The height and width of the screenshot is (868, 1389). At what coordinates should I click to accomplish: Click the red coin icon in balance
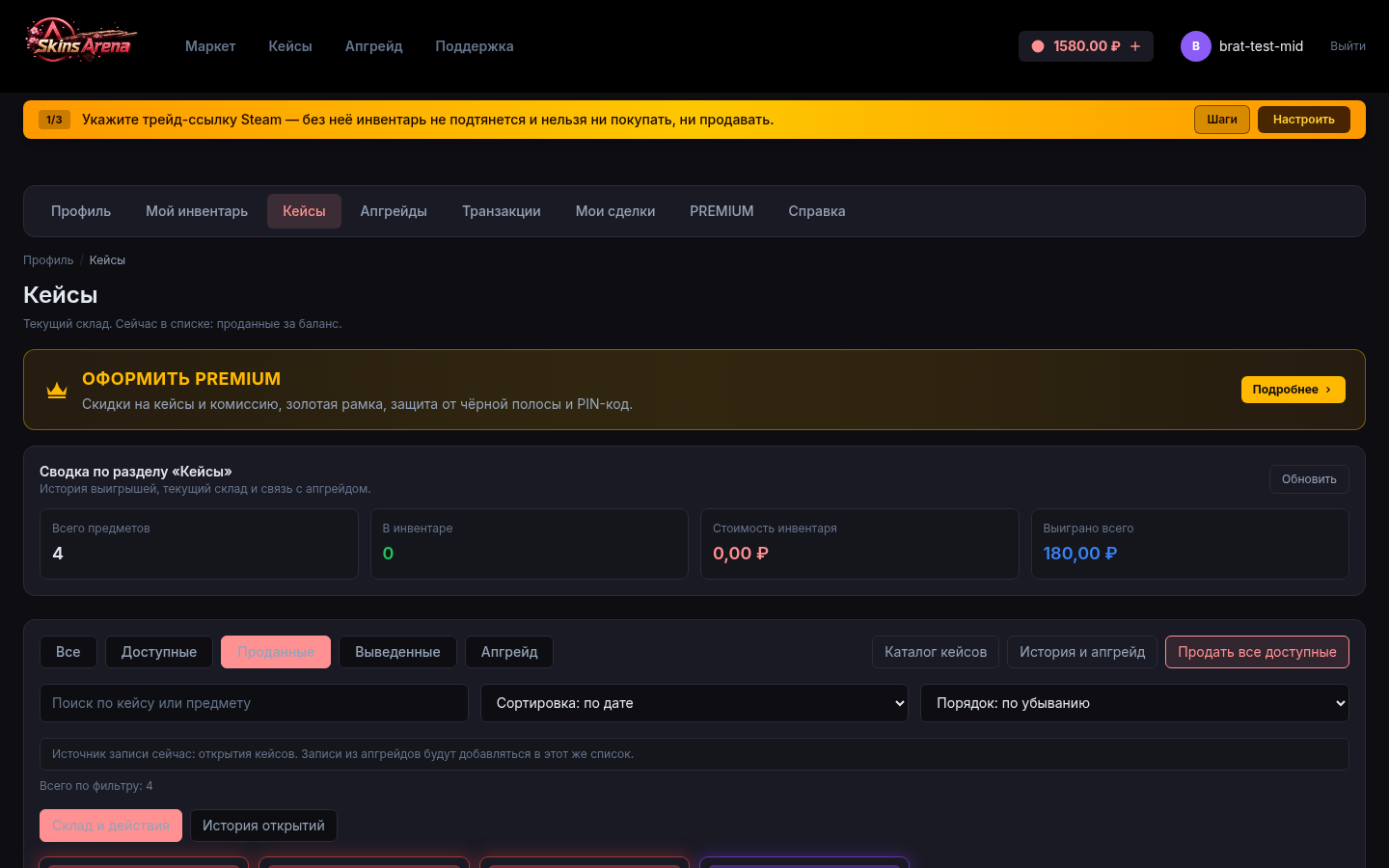tap(1038, 46)
